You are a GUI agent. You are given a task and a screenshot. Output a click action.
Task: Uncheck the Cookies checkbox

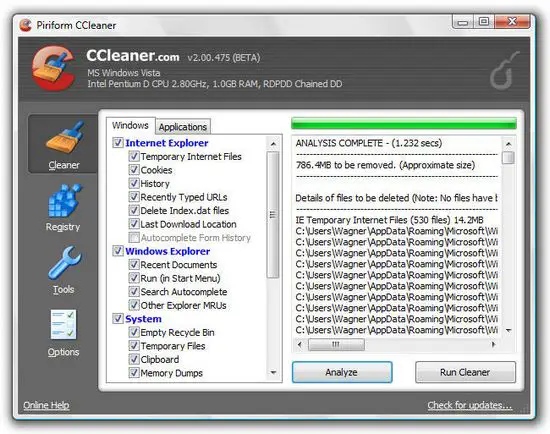[134, 170]
